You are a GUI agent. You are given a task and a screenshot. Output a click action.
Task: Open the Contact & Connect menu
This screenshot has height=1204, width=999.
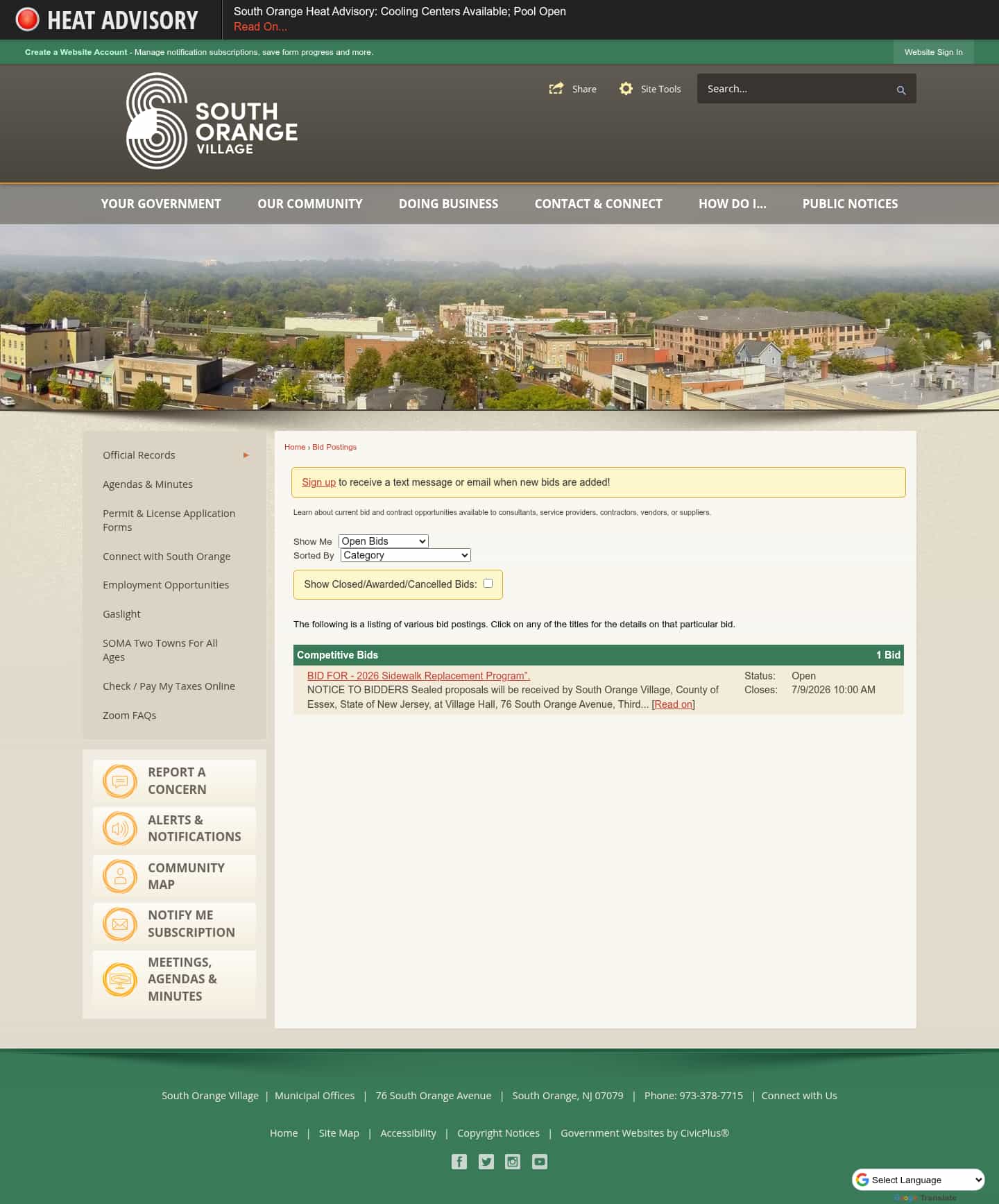pyautogui.click(x=598, y=204)
